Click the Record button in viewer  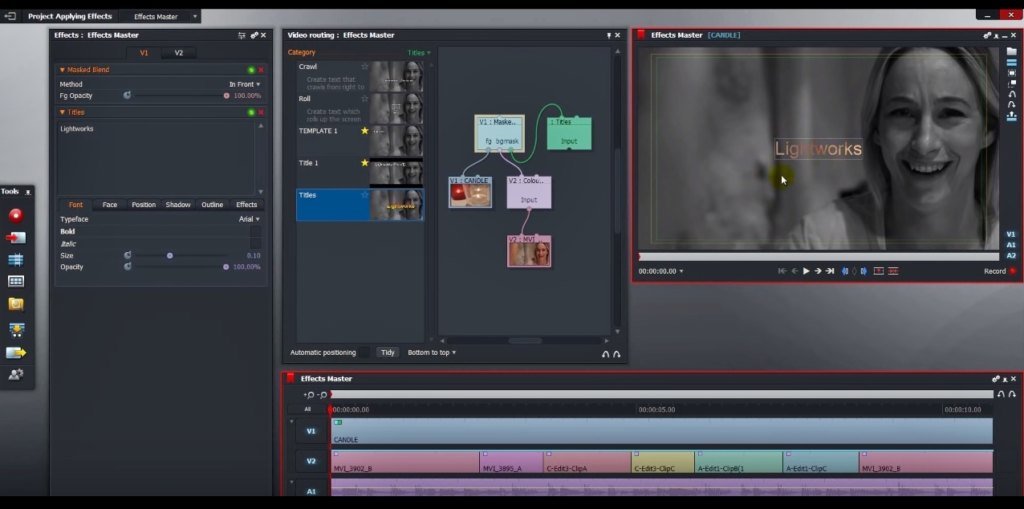[x=1000, y=271]
